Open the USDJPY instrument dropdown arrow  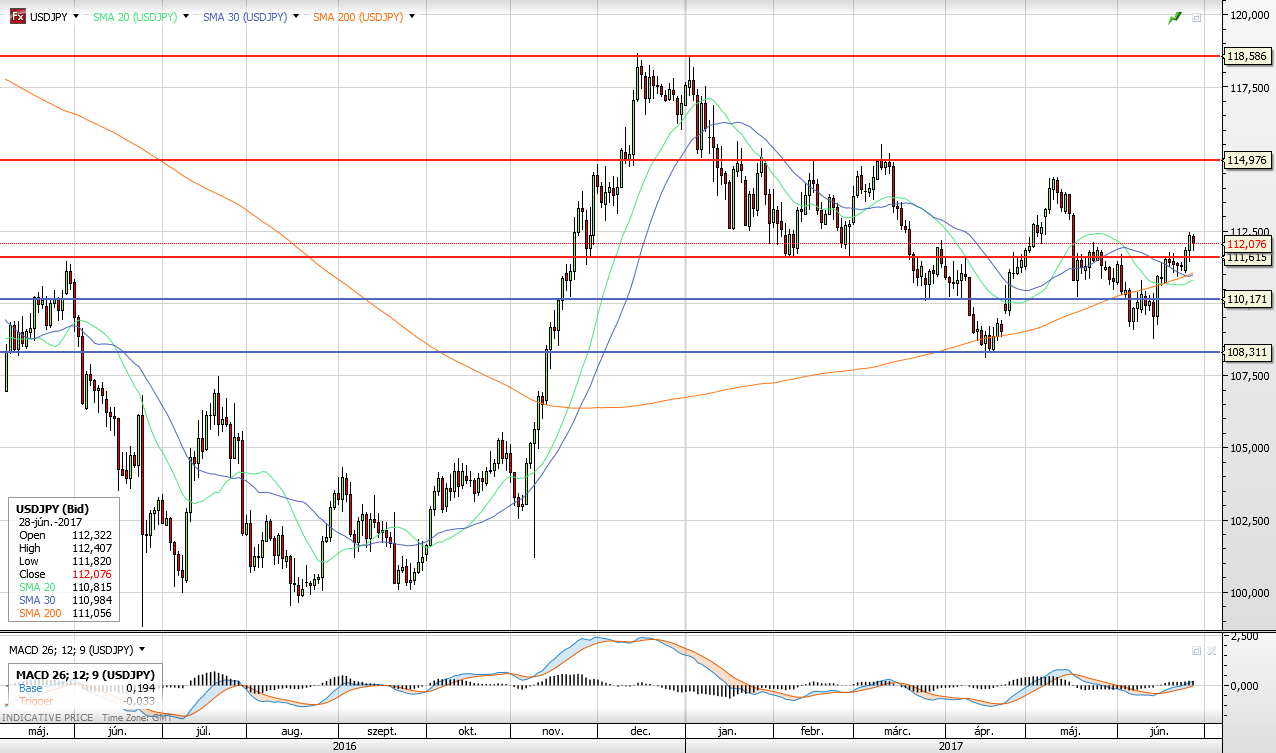coord(77,17)
